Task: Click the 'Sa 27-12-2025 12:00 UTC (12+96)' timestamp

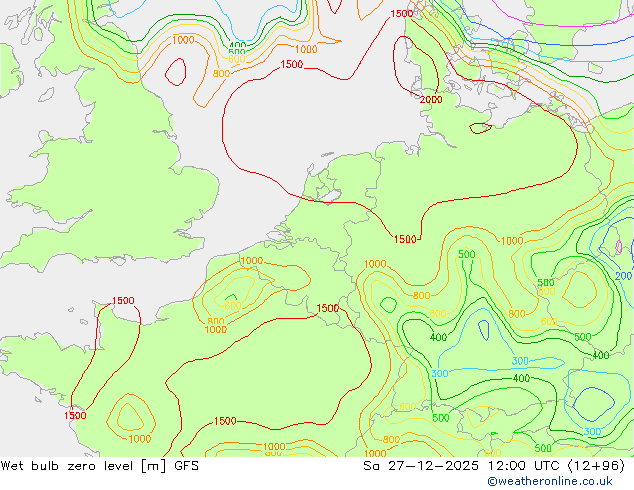Action: 494,466
